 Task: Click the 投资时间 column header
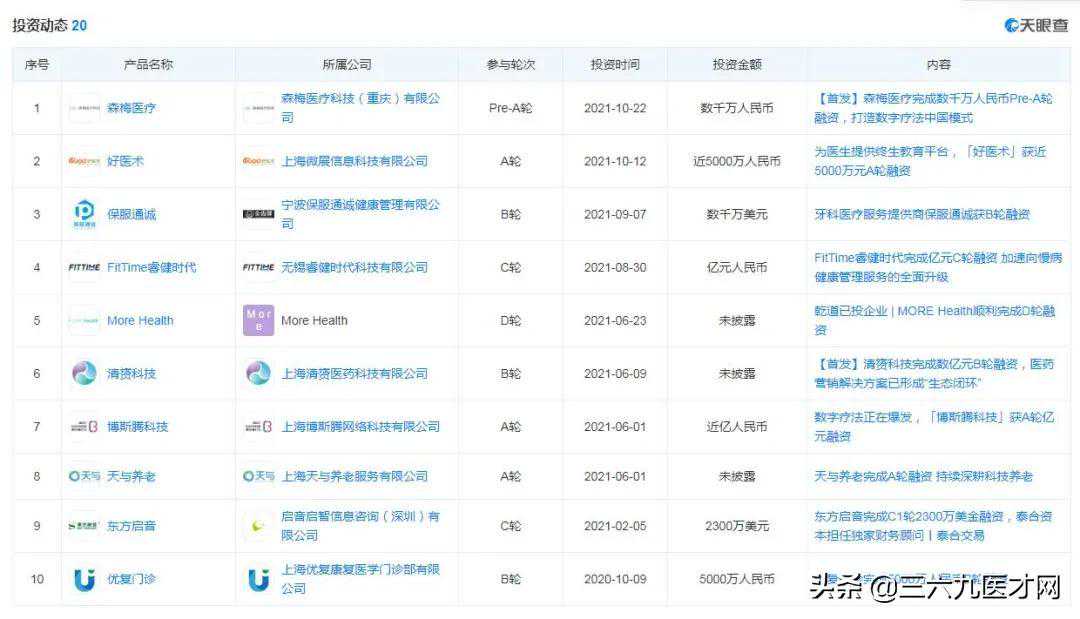(615, 64)
